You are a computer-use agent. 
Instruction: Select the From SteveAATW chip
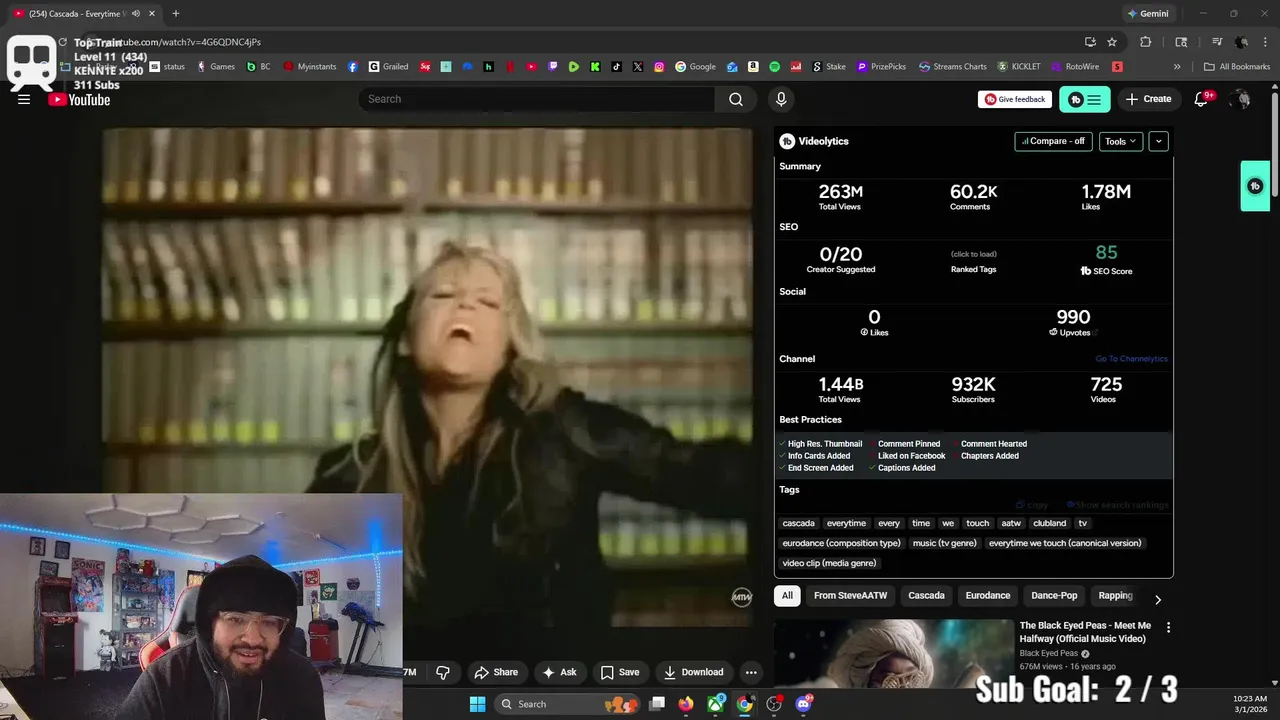850,596
